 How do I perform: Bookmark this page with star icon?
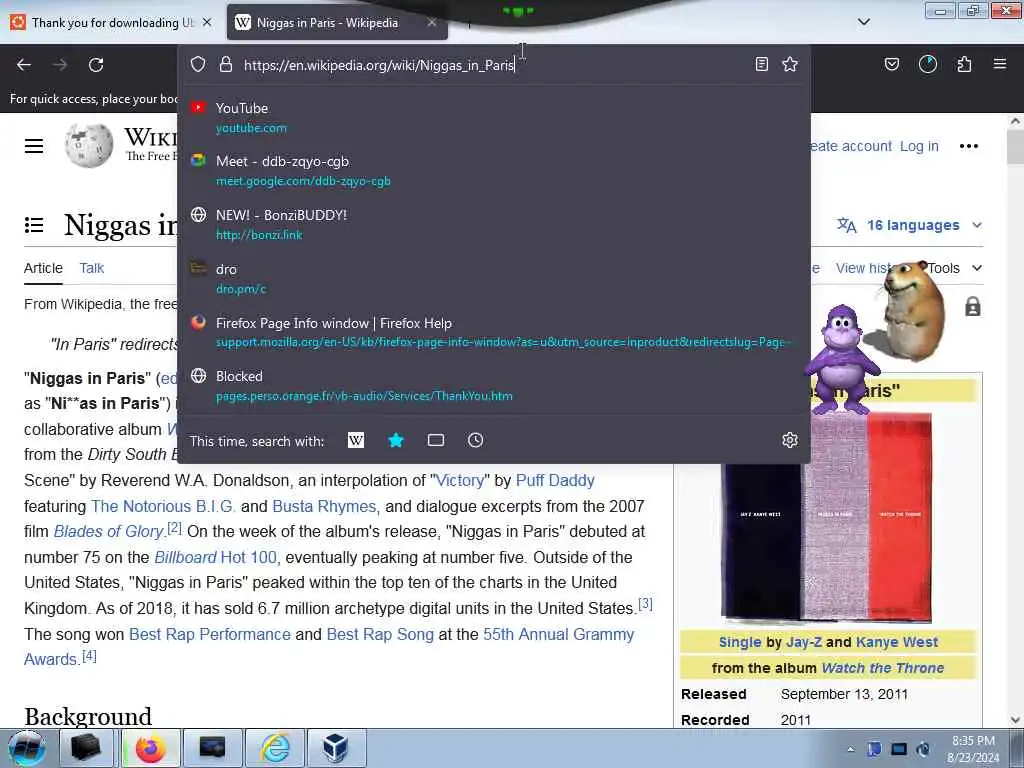coord(790,64)
